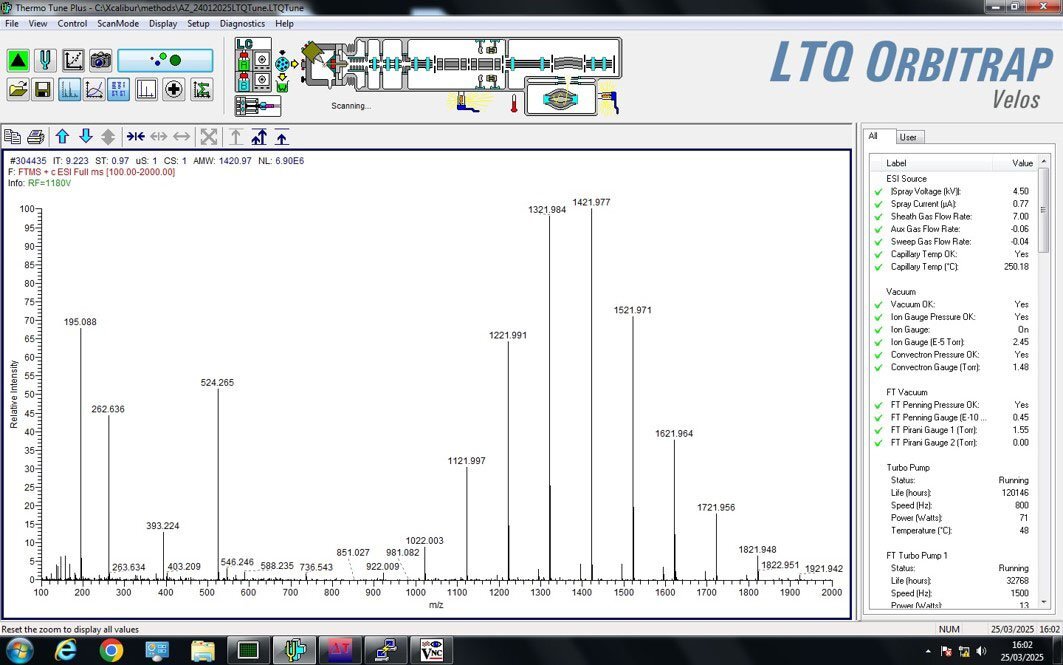The image size is (1063, 665).
Task: Open a tune file with the folder icon
Action: (x=18, y=89)
